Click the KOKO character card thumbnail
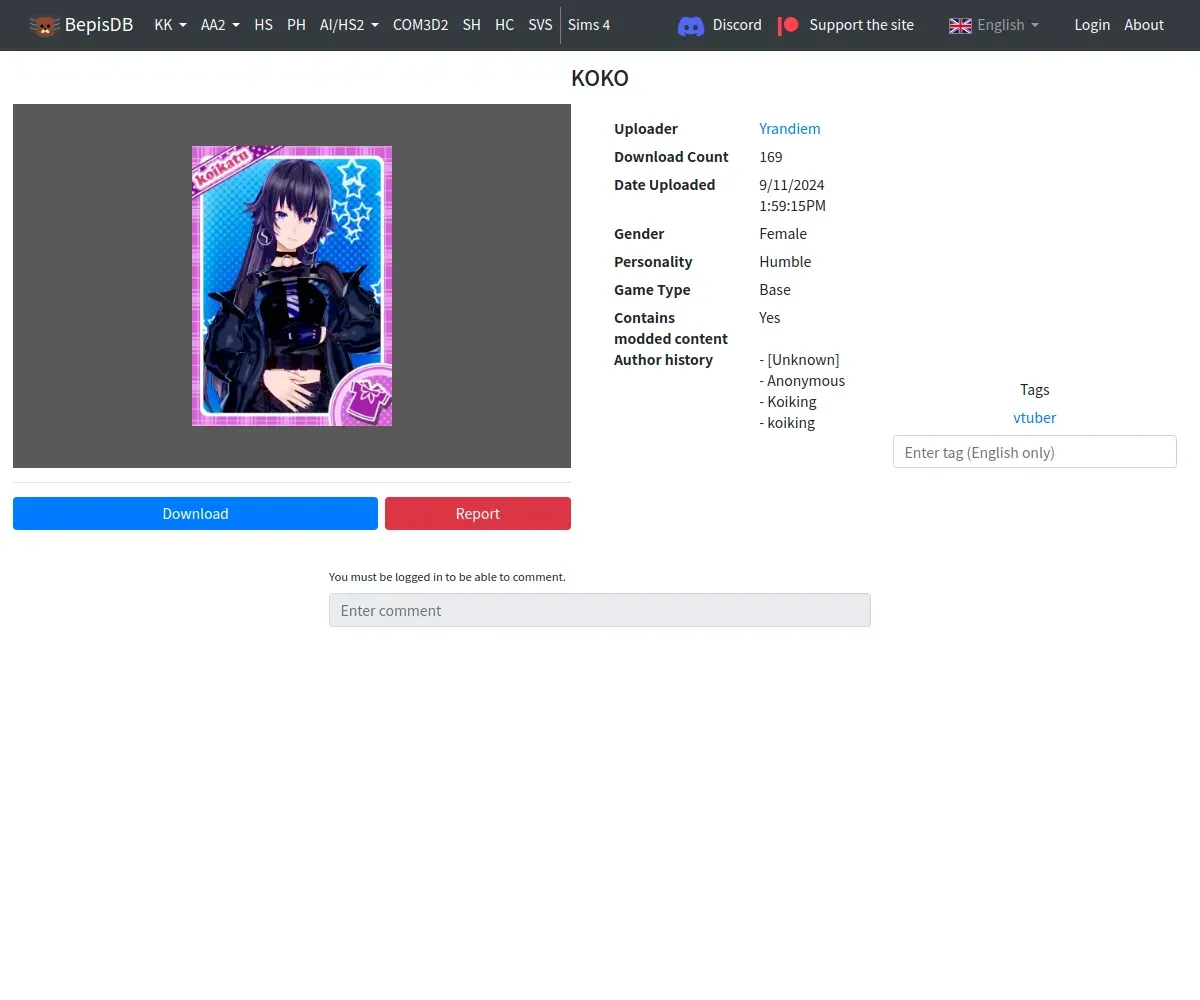This screenshot has width=1200, height=1000. click(x=292, y=286)
